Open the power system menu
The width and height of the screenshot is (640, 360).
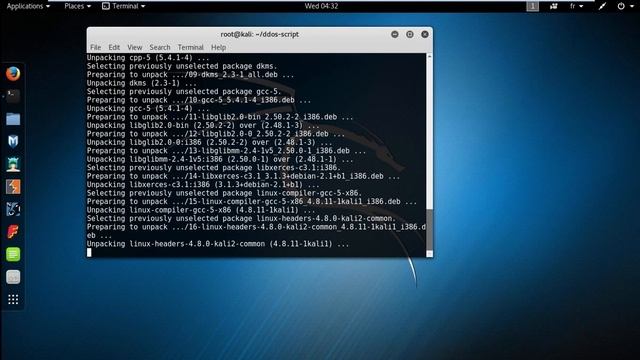click(625, 6)
